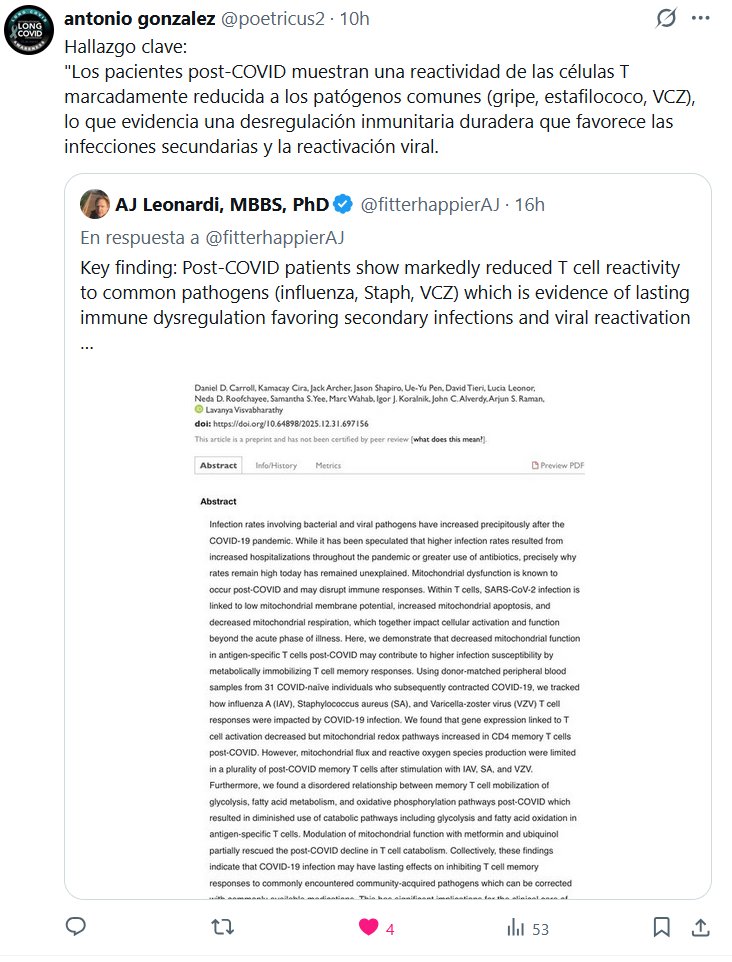
Task: Click the share post icon
Action: 700,928
